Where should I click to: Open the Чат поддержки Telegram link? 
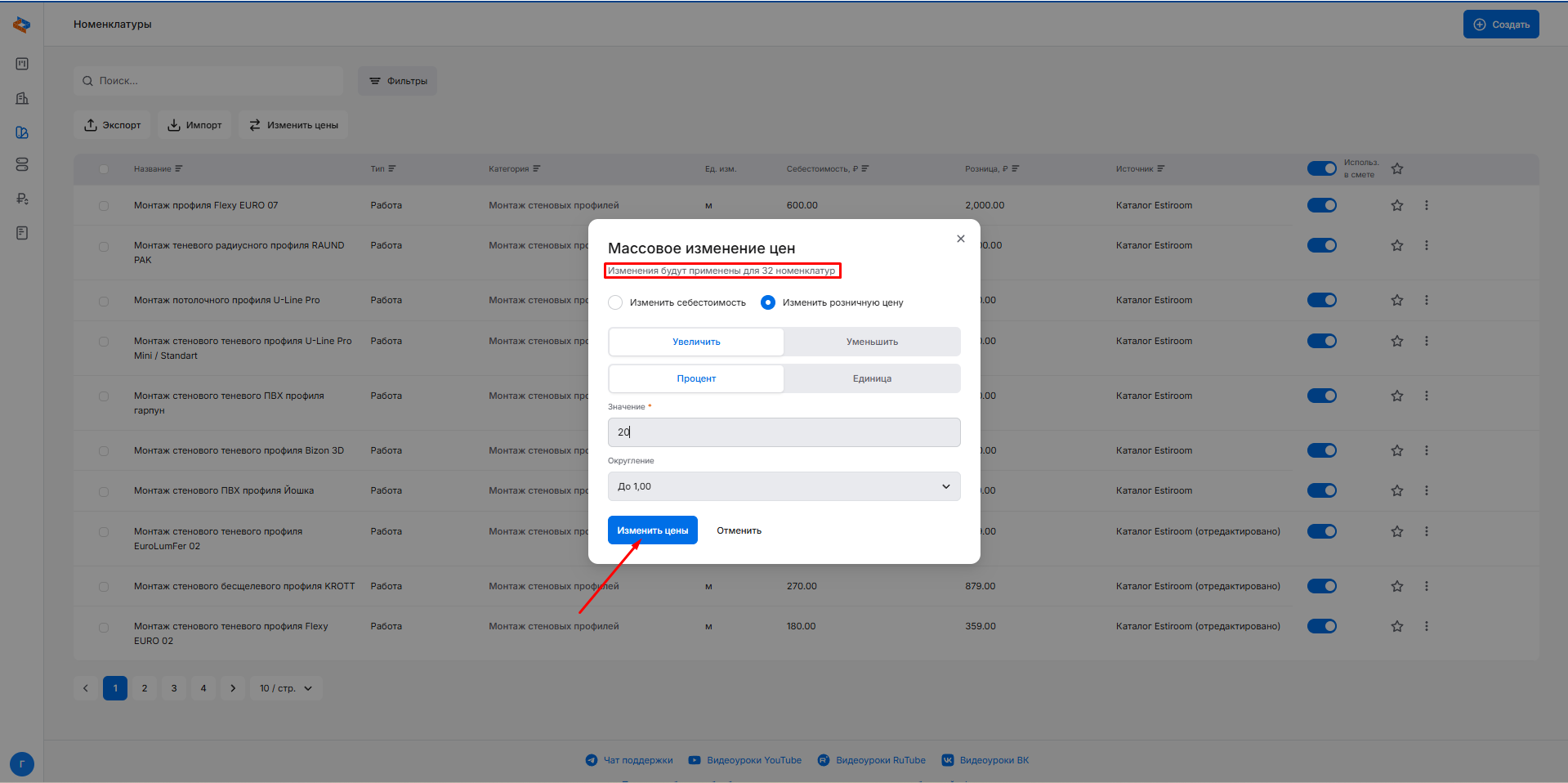pos(629,760)
